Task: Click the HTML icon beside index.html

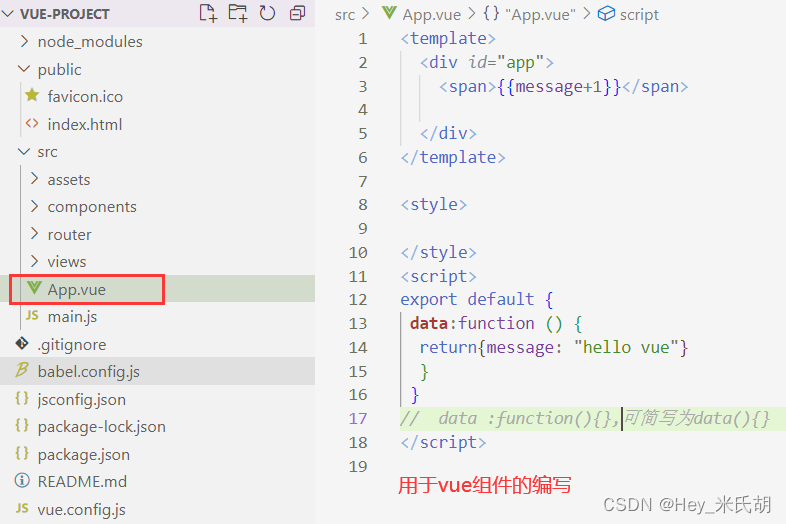Action: (x=32, y=123)
